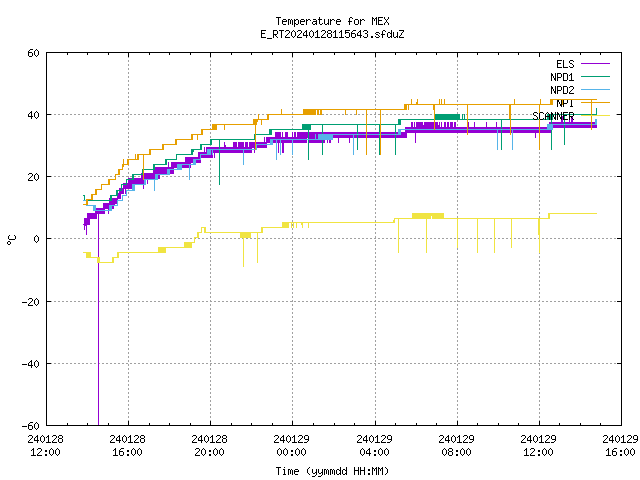Screen dimensions: 640x480
Task: Click the x-axis tick label 240129 04:00
Action: click(x=374, y=446)
